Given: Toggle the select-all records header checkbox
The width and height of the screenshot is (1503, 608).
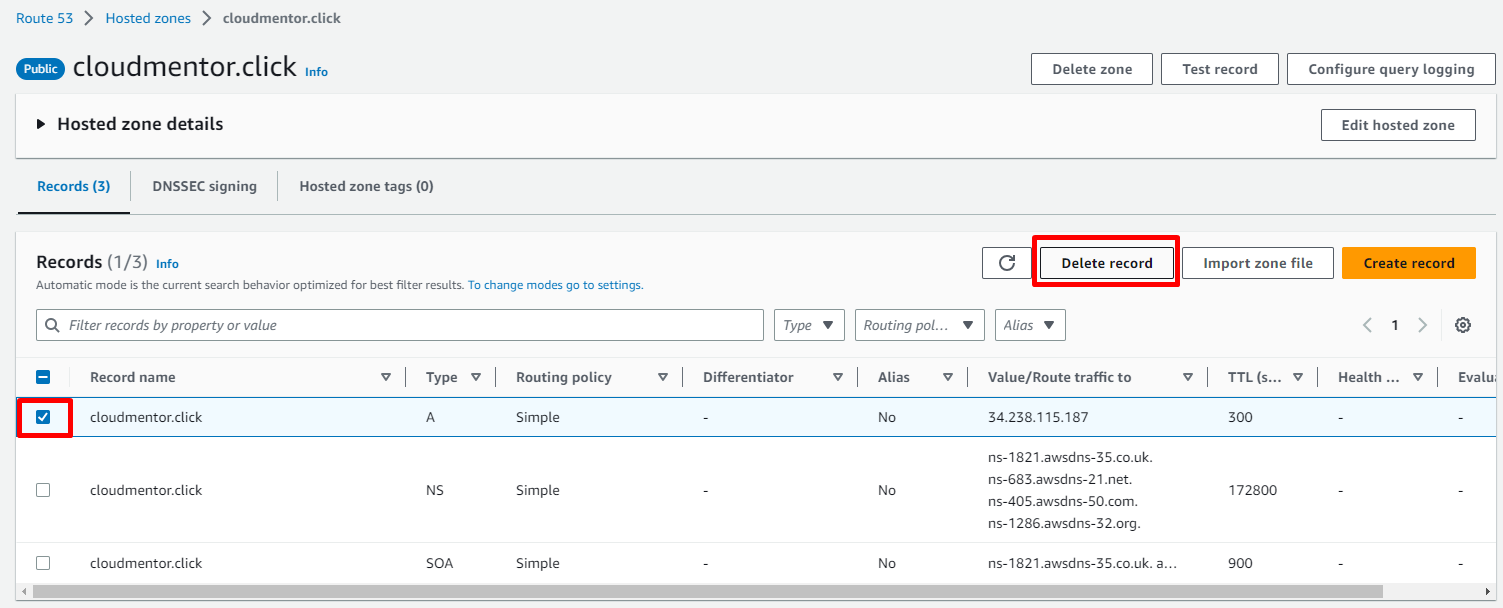Looking at the screenshot, I should pyautogui.click(x=43, y=377).
